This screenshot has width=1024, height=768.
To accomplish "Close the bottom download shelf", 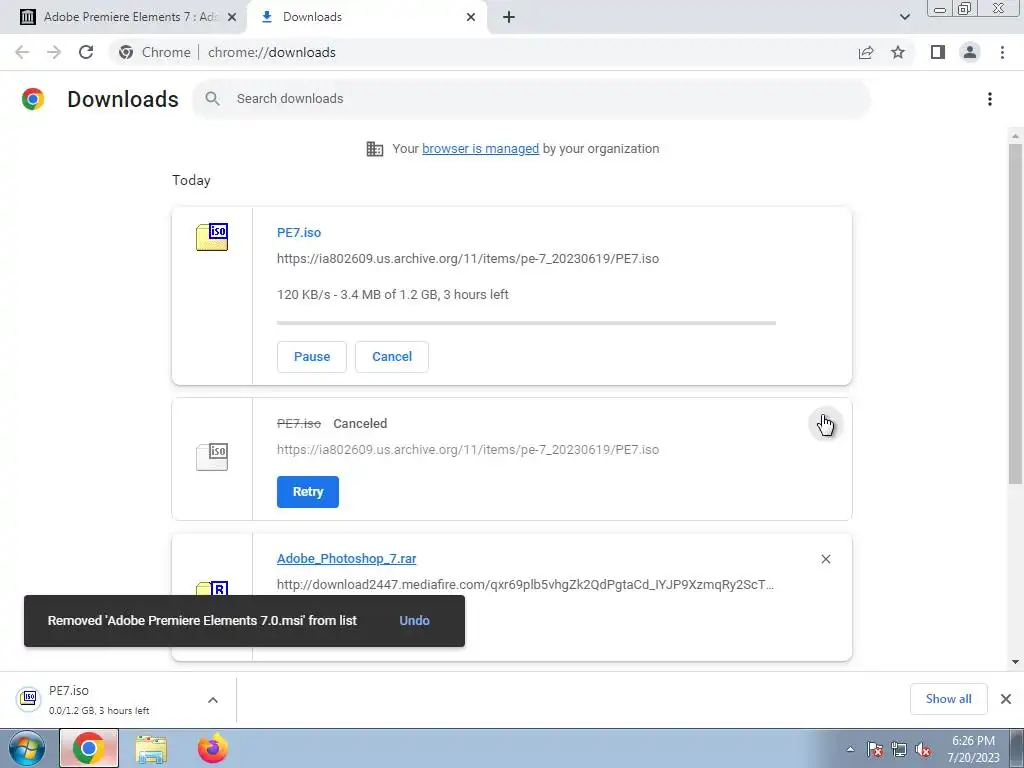I will coord(1006,699).
